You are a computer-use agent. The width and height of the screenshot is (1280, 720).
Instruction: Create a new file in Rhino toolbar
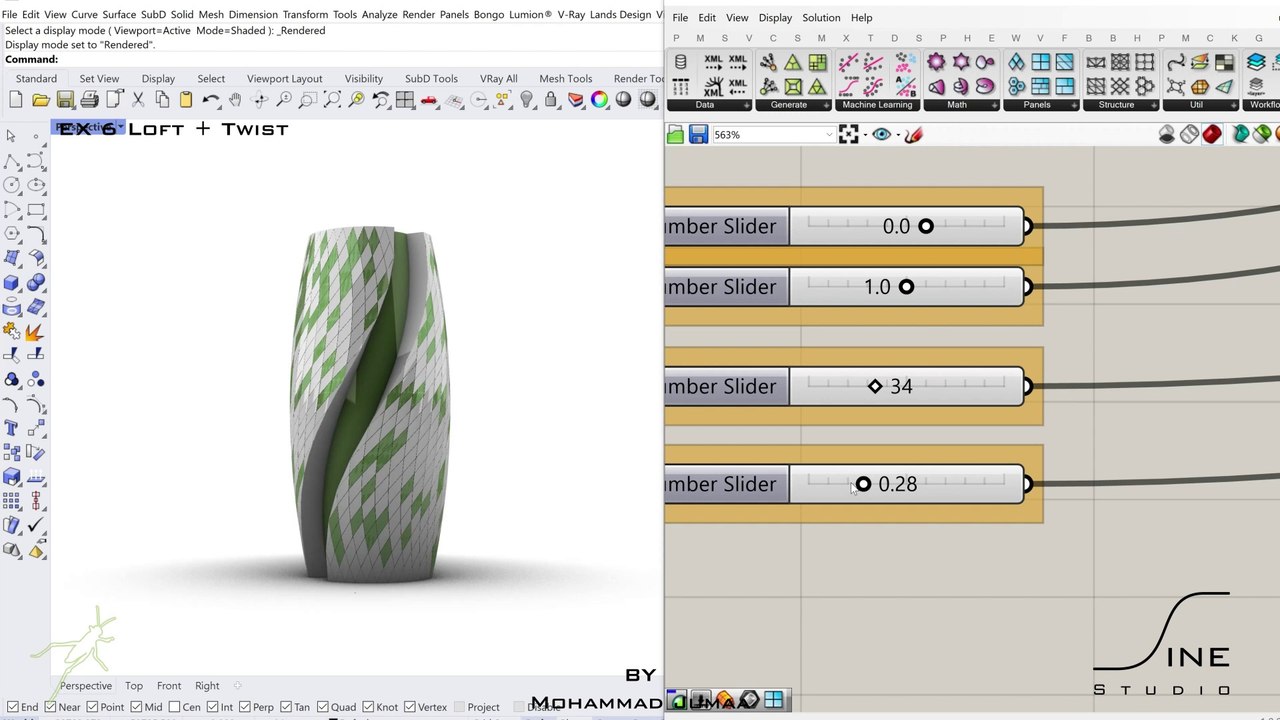point(16,100)
